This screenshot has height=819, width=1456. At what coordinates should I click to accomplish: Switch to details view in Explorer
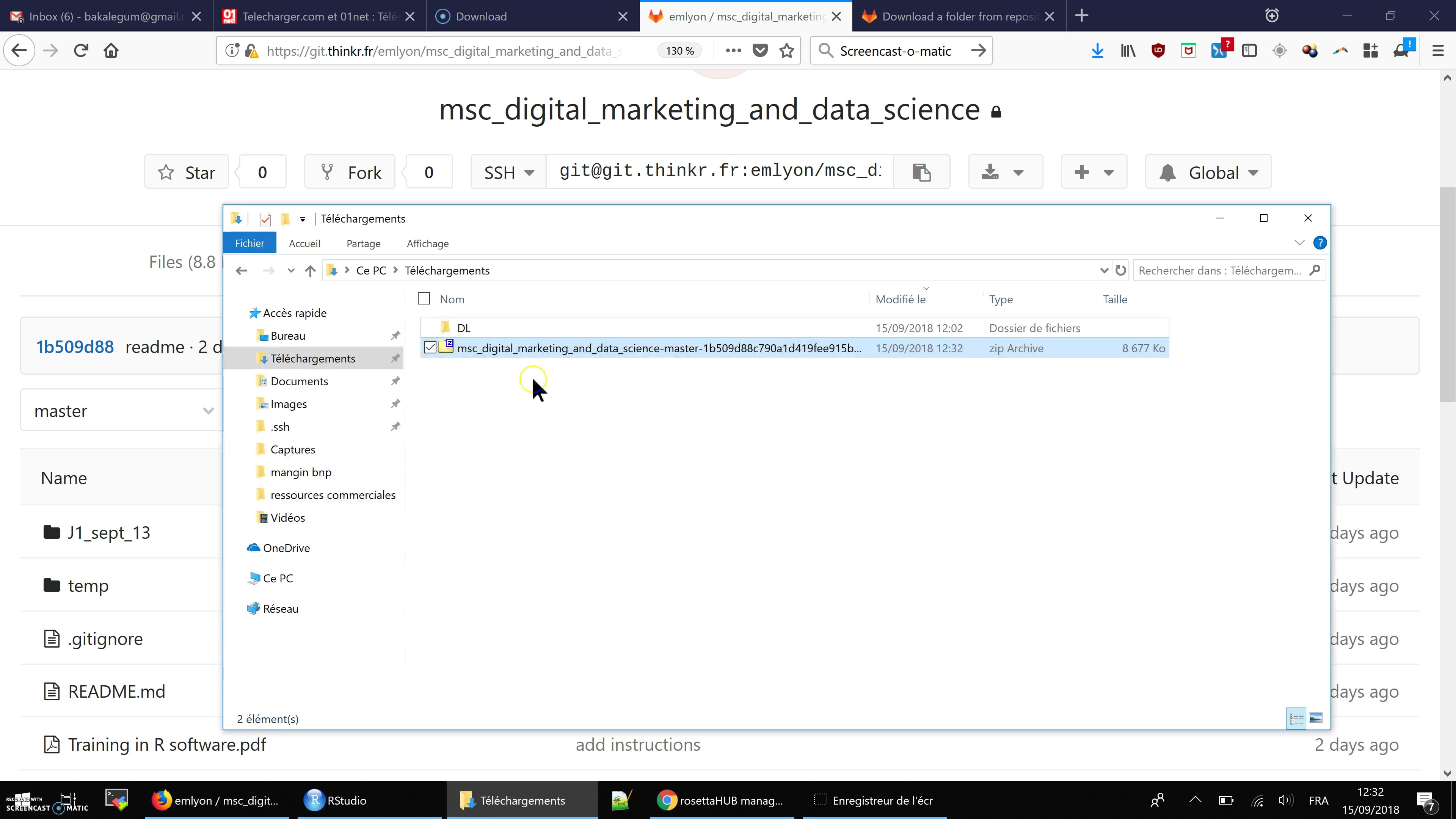[x=1296, y=719]
